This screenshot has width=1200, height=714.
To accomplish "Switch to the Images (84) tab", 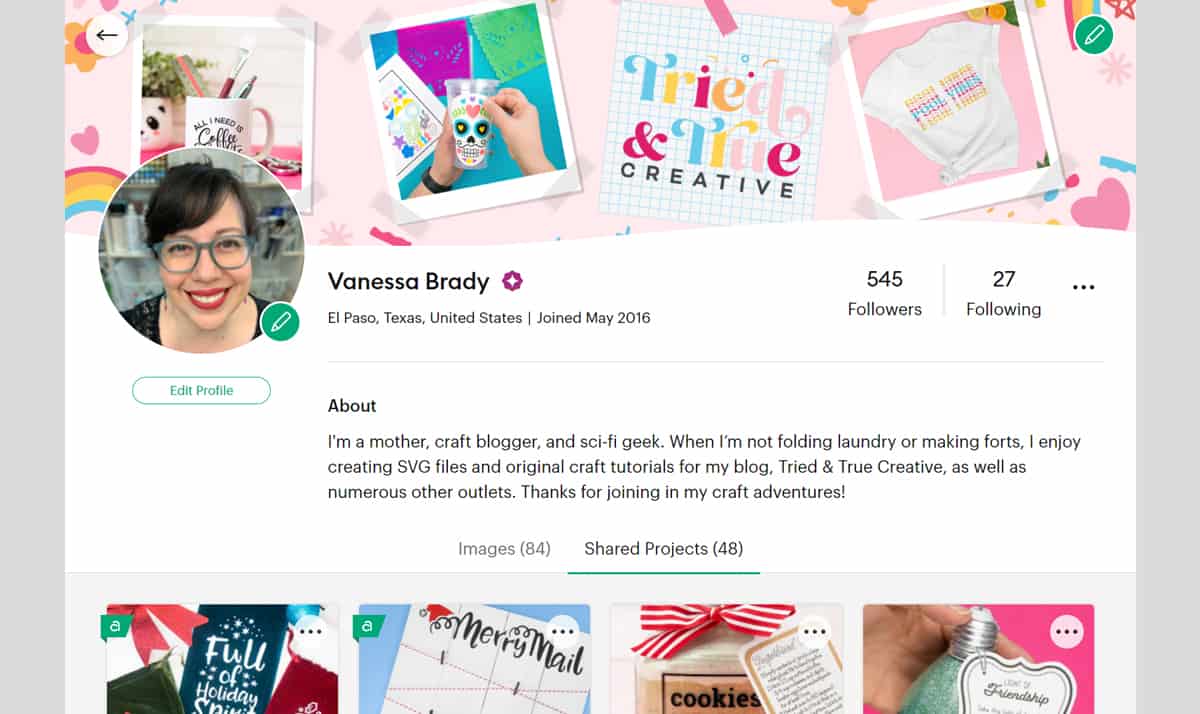I will click(504, 548).
